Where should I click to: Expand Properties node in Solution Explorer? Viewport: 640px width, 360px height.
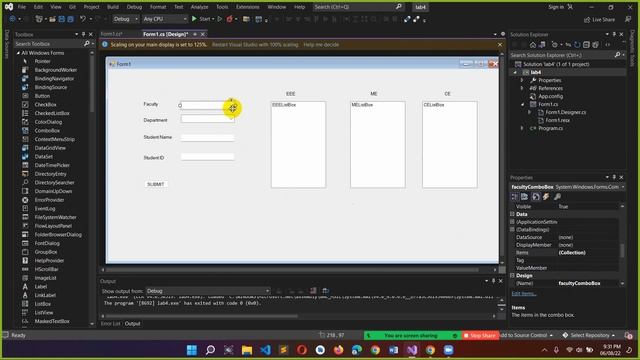pos(522,80)
